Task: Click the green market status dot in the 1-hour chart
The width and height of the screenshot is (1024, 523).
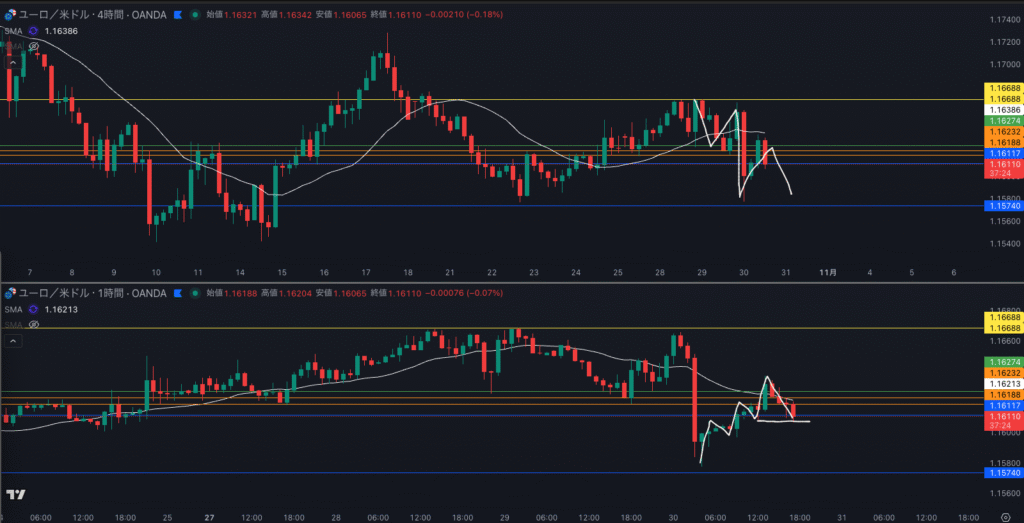Action: click(x=194, y=293)
